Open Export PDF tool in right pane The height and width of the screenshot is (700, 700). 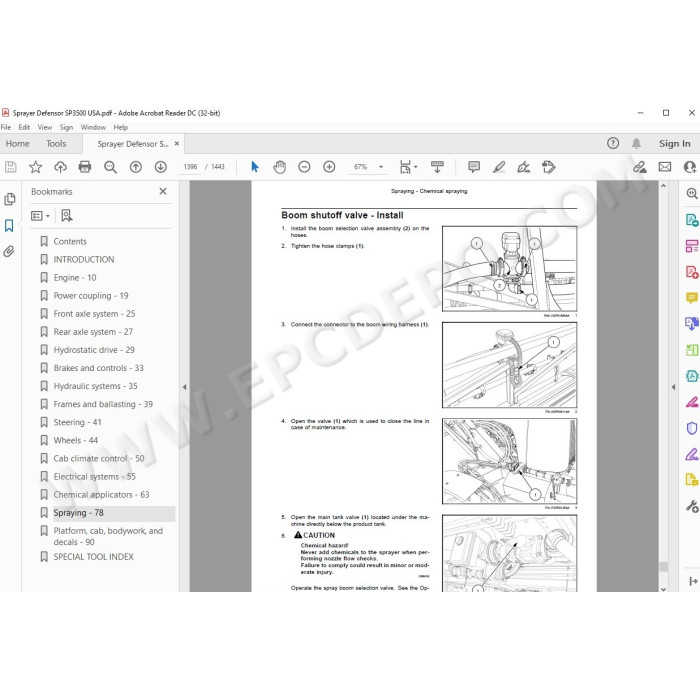pos(692,220)
